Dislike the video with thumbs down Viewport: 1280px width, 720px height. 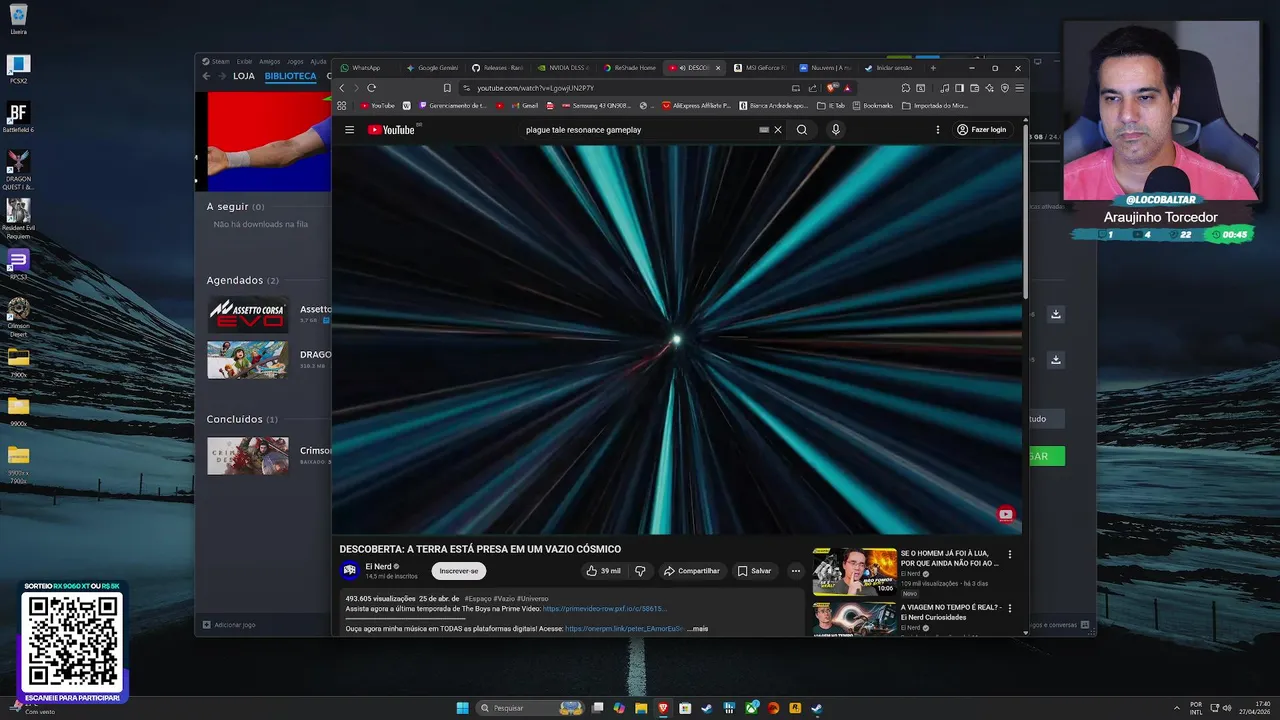tap(640, 571)
